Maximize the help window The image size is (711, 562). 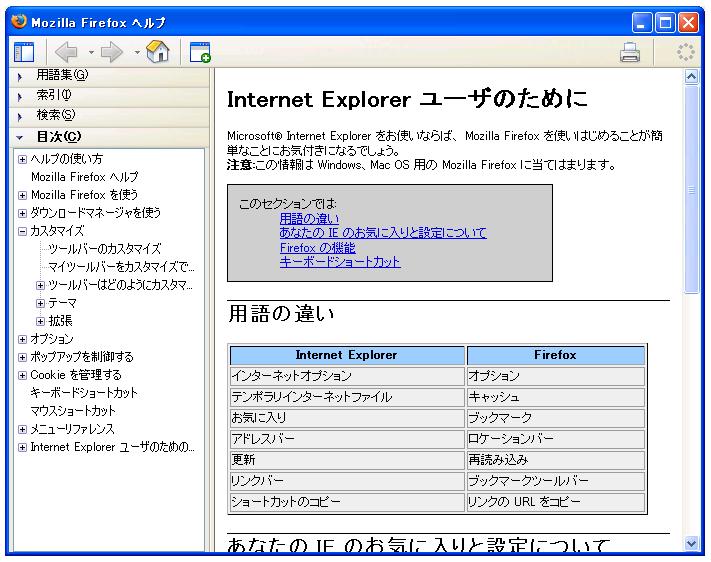coord(665,22)
